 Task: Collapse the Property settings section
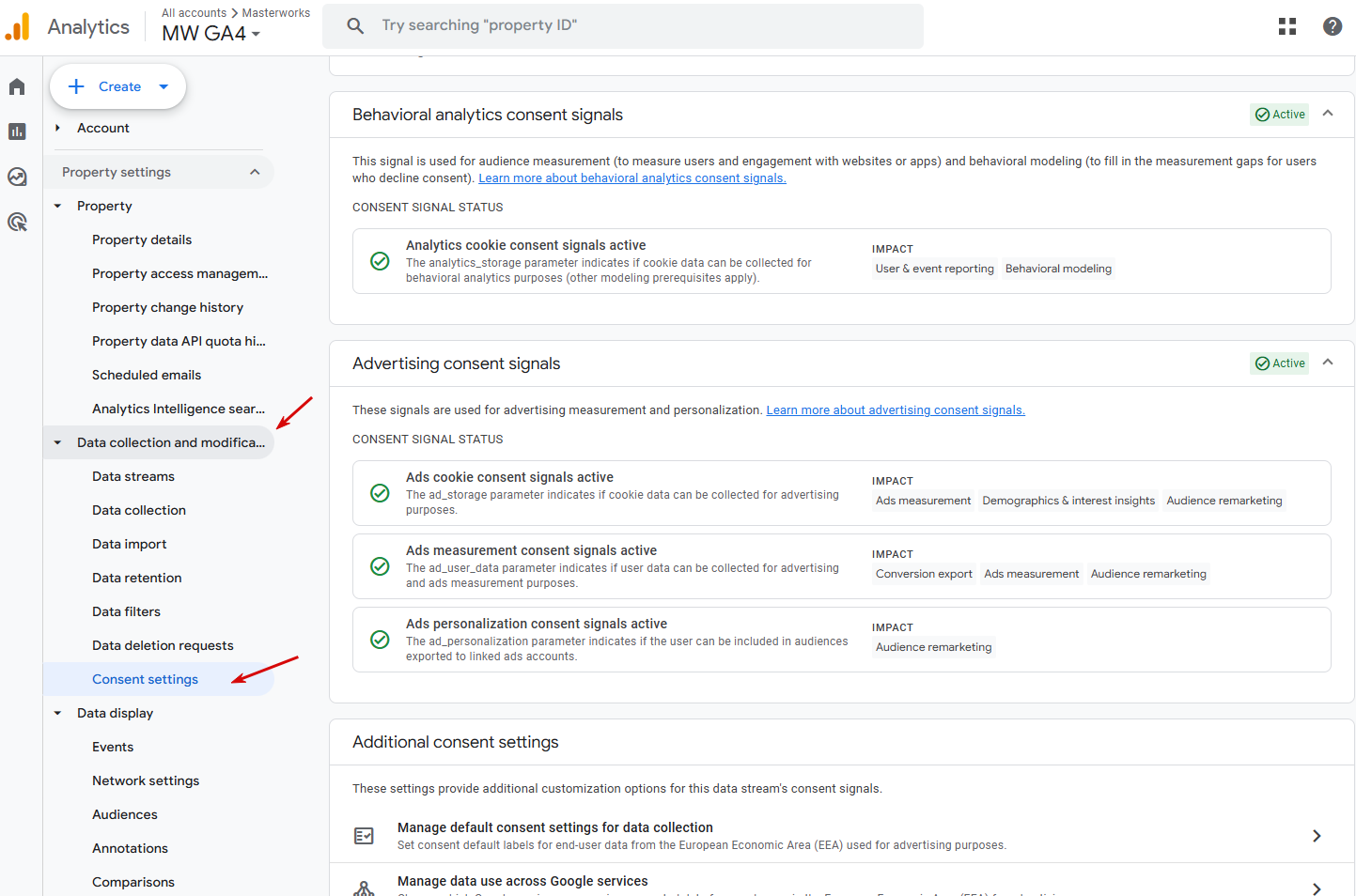point(255,172)
